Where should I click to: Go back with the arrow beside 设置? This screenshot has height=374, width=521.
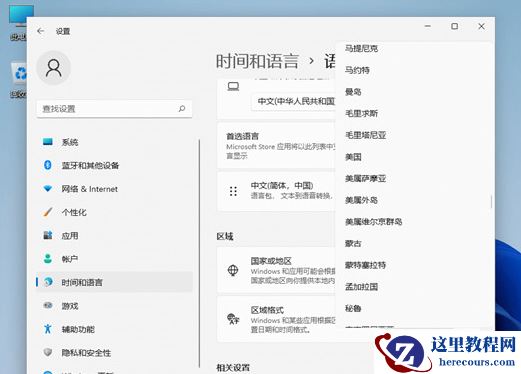point(40,31)
